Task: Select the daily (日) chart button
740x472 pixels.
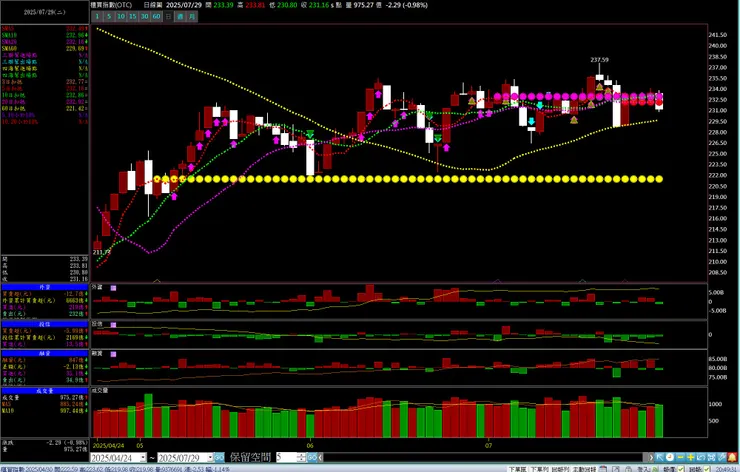Action: [168, 17]
